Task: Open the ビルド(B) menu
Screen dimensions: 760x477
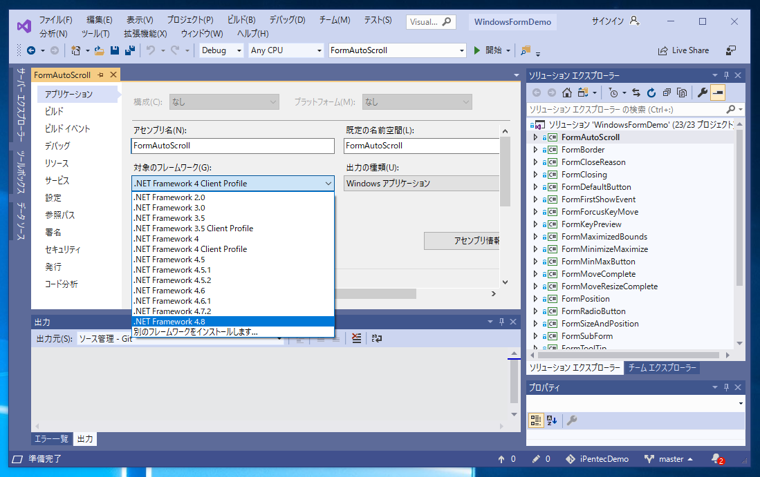Action: pyautogui.click(x=241, y=20)
